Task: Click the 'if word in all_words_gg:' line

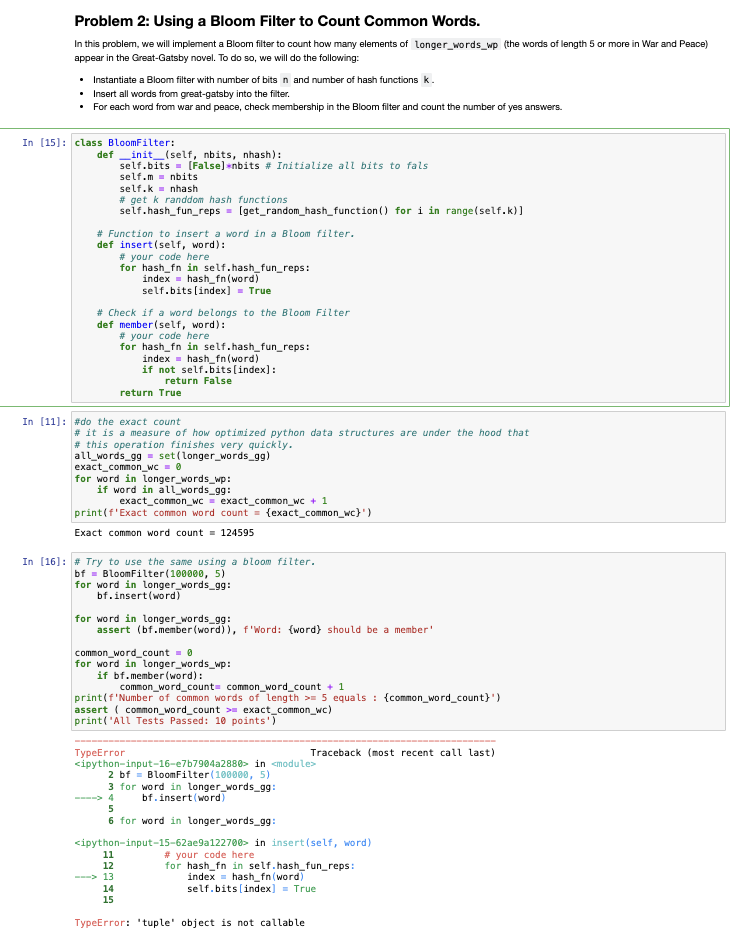Action: (x=164, y=490)
